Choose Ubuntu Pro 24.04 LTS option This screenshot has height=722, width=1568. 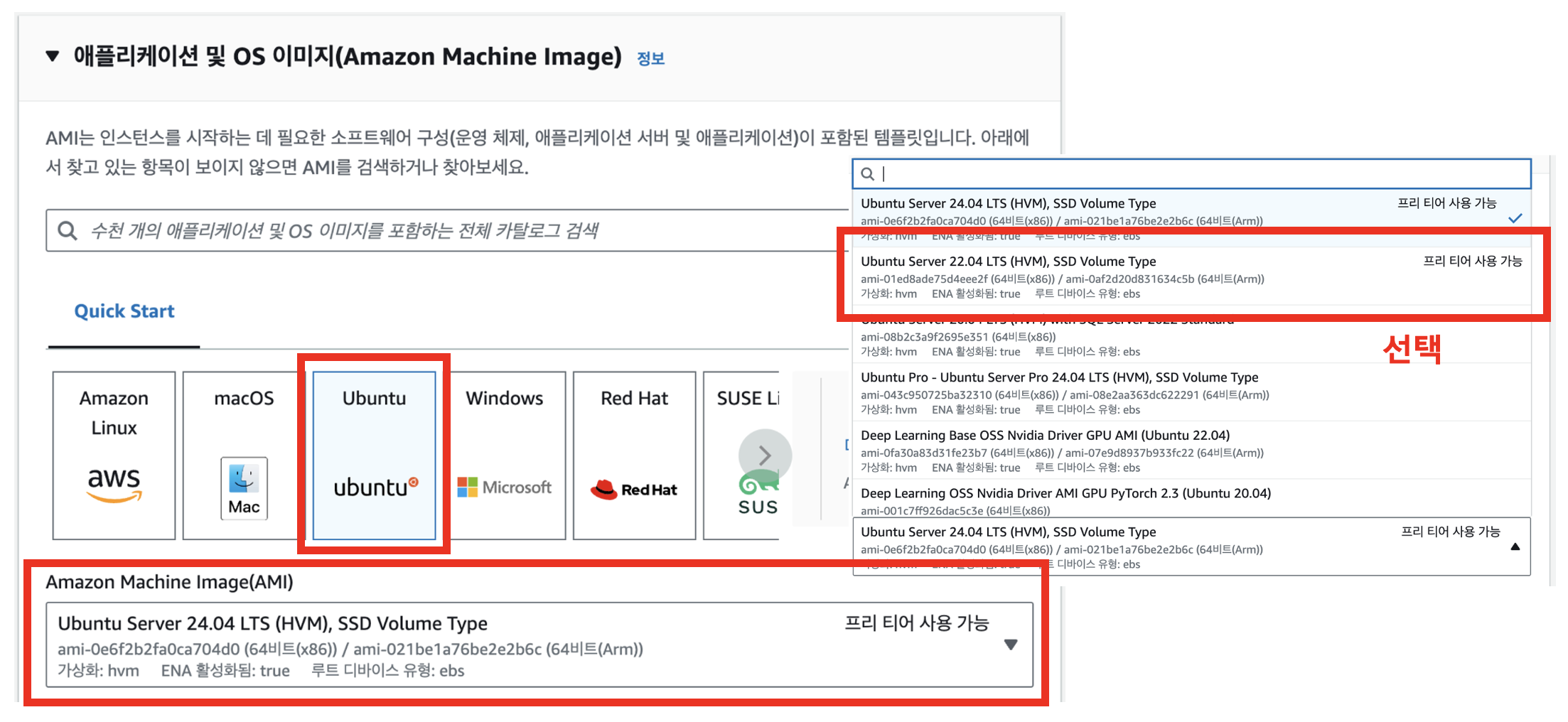tap(1191, 392)
